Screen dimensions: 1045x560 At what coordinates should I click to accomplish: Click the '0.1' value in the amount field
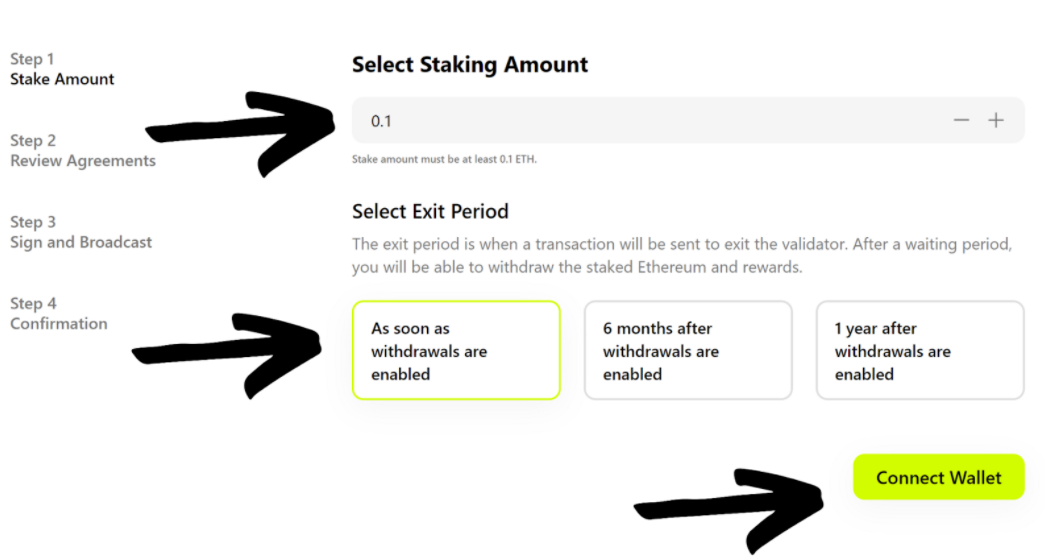[381, 121]
